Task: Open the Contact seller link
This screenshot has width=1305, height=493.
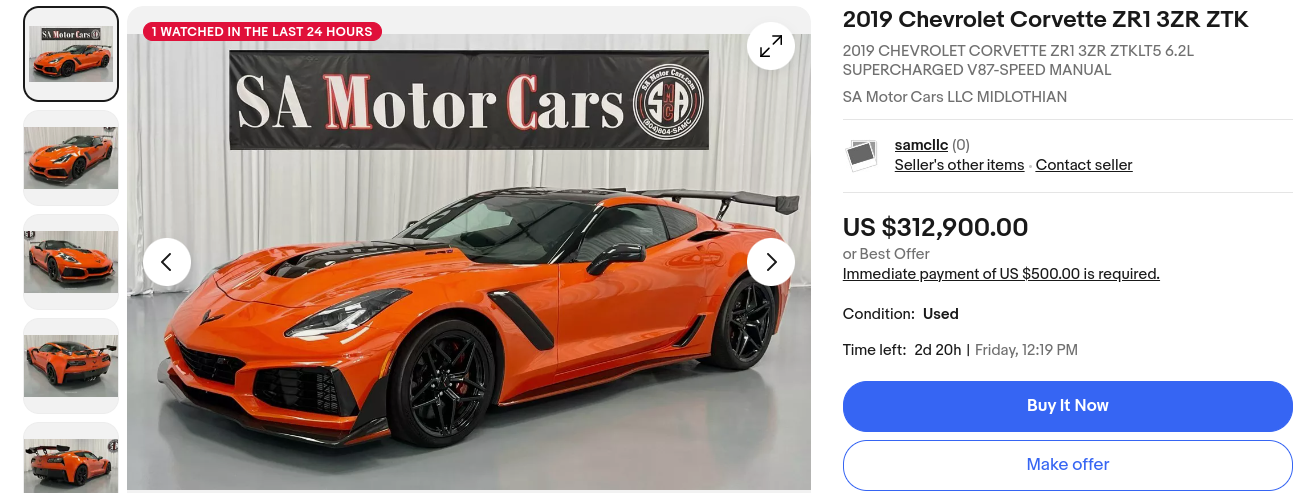Action: (1084, 165)
